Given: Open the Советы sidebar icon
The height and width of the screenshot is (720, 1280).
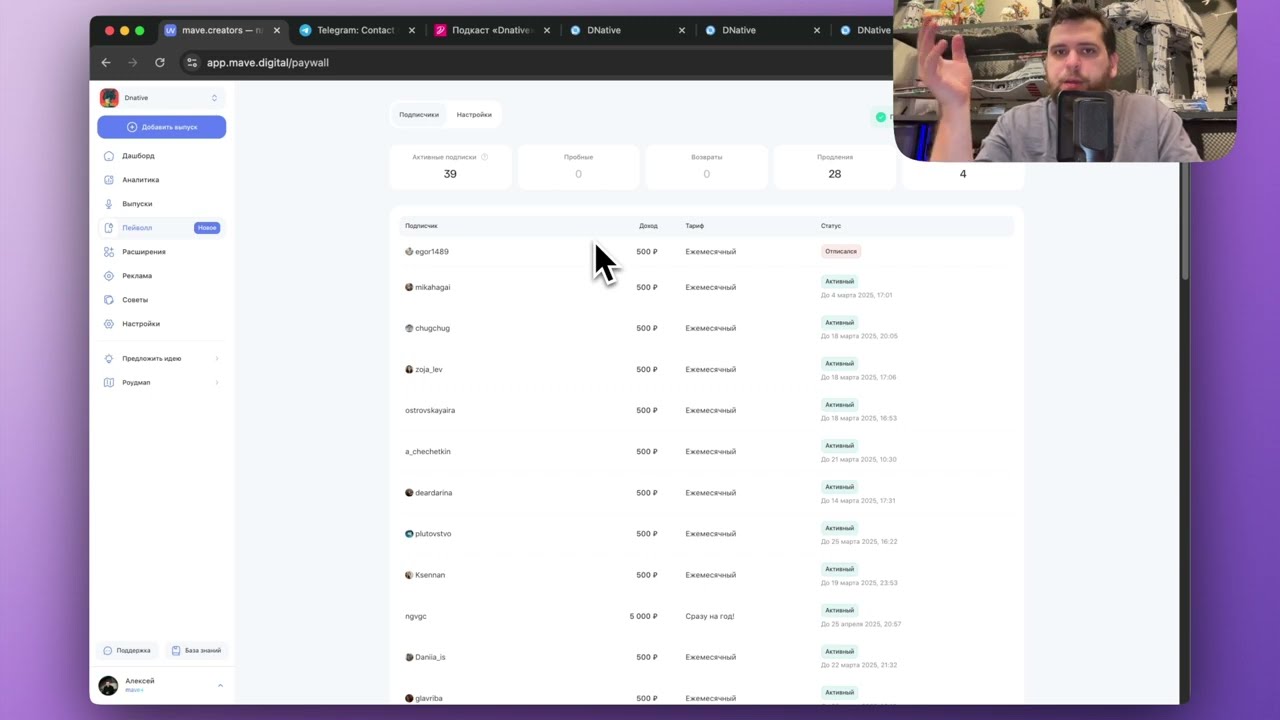Looking at the screenshot, I should click(109, 300).
